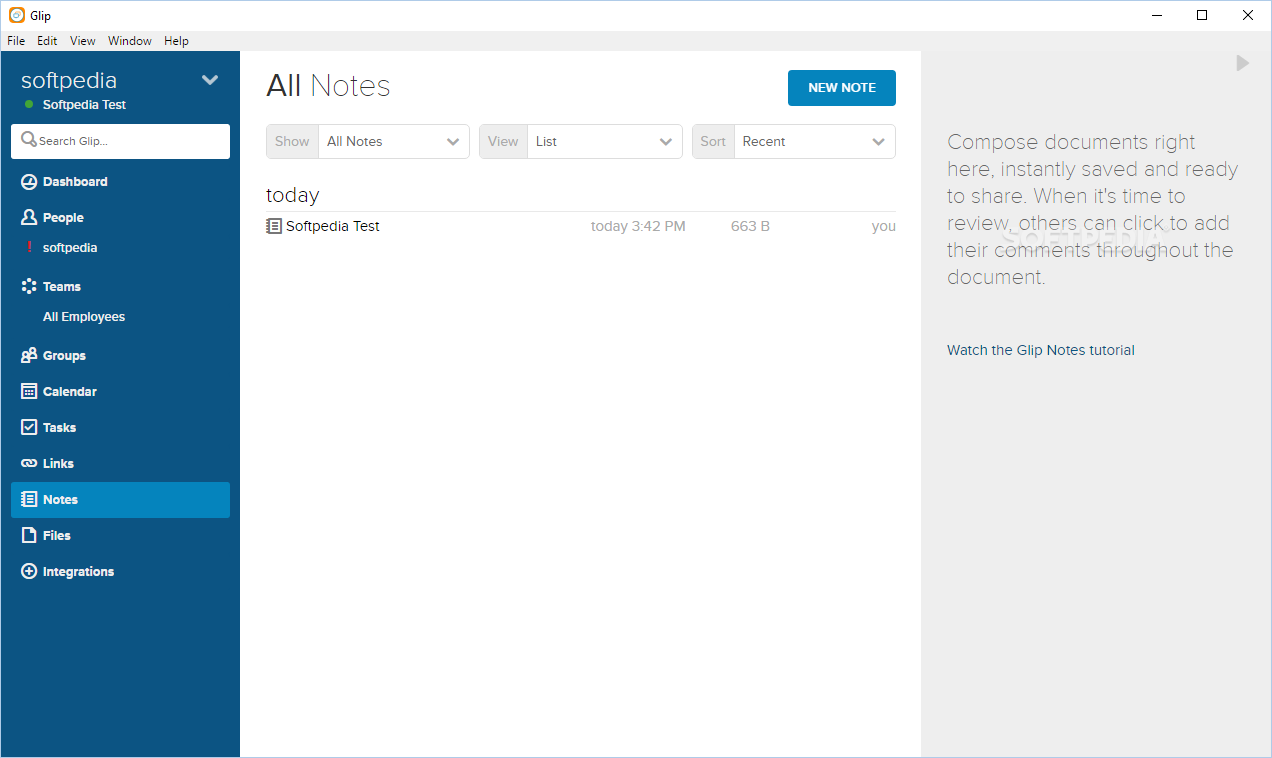
Task: Click the Calendar icon in sidebar
Action: [x=29, y=391]
